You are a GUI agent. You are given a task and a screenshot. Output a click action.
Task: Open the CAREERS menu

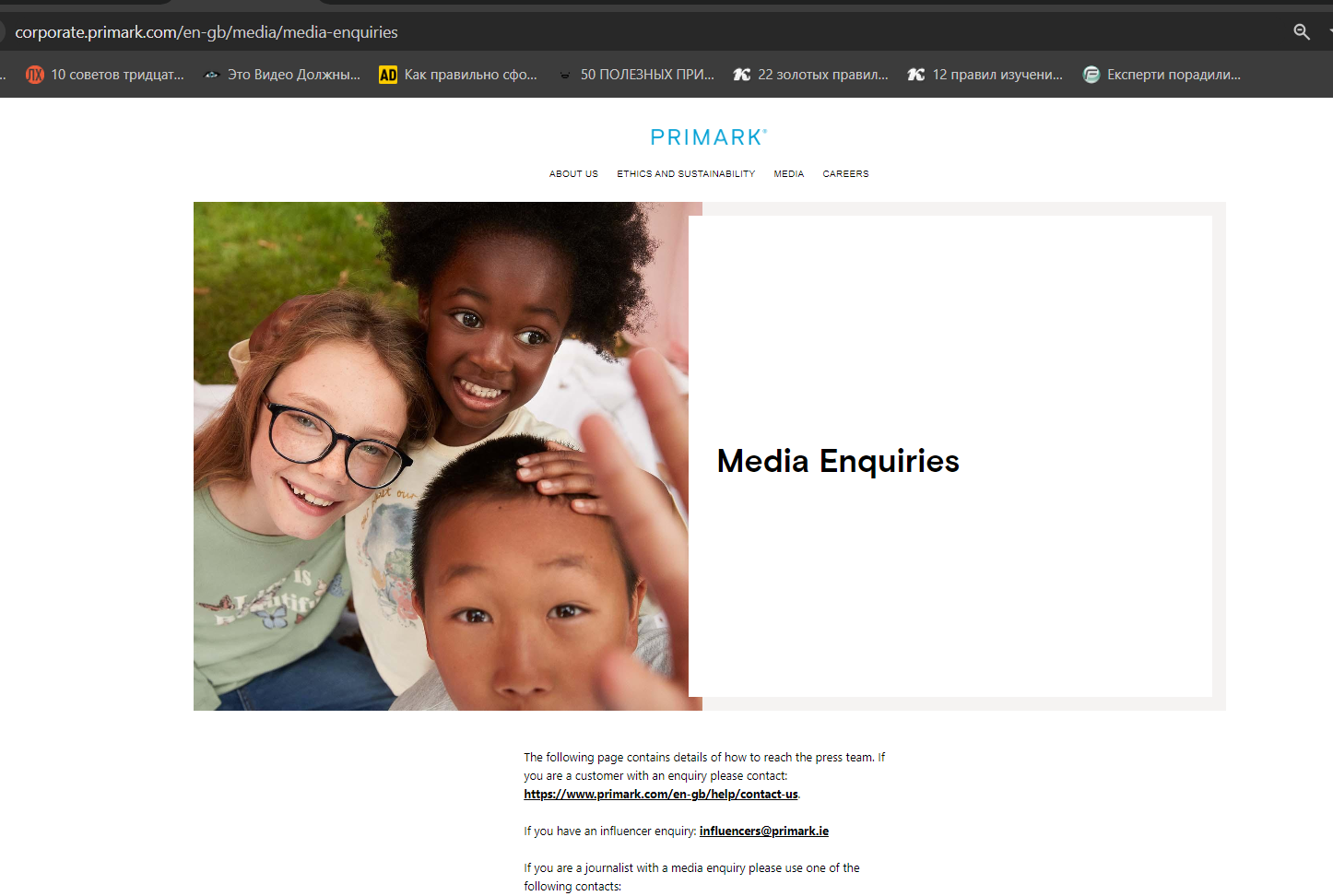[x=845, y=173]
